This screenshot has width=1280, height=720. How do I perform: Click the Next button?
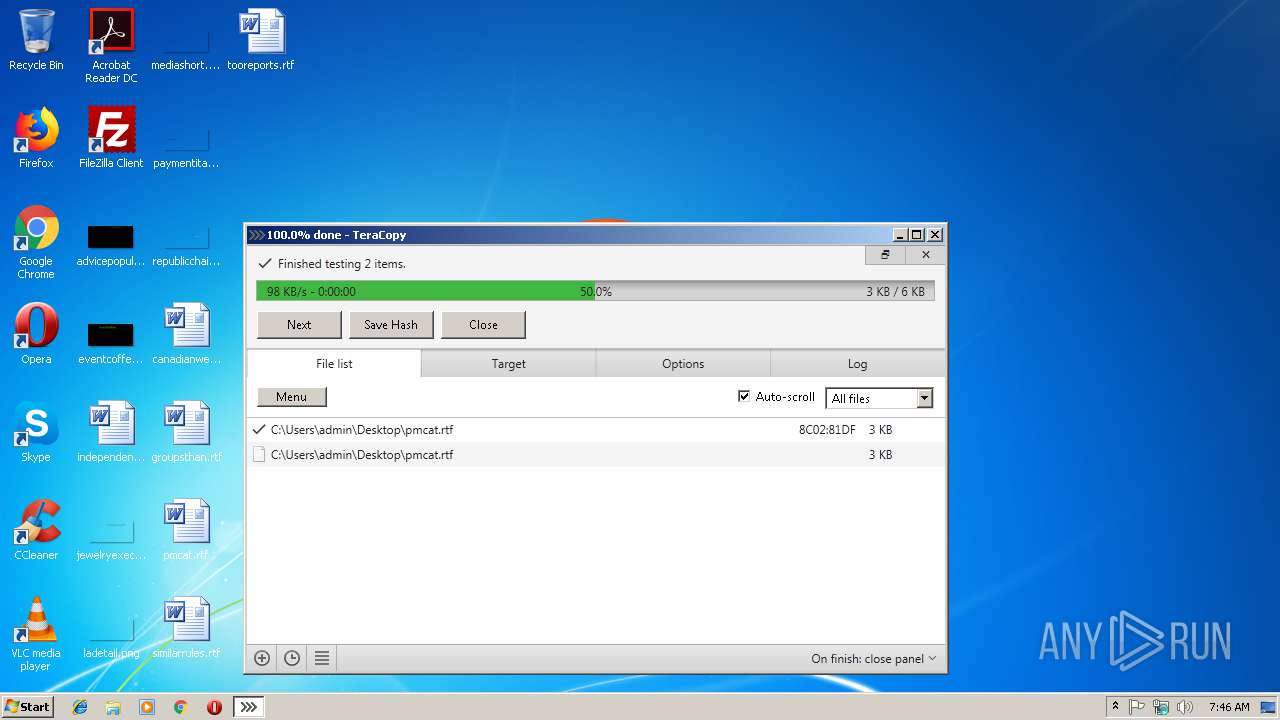pyautogui.click(x=299, y=325)
